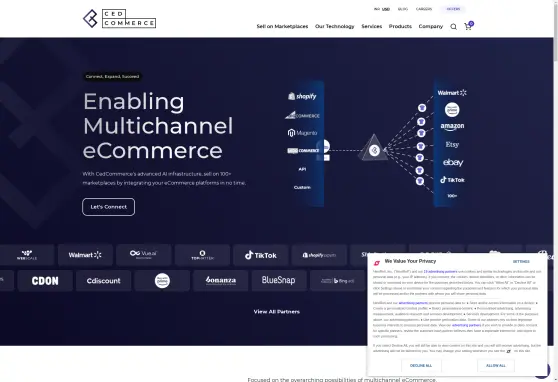558x382 pixels.
Task: Expand the Sell on Marketplaces menu
Action: (282, 26)
